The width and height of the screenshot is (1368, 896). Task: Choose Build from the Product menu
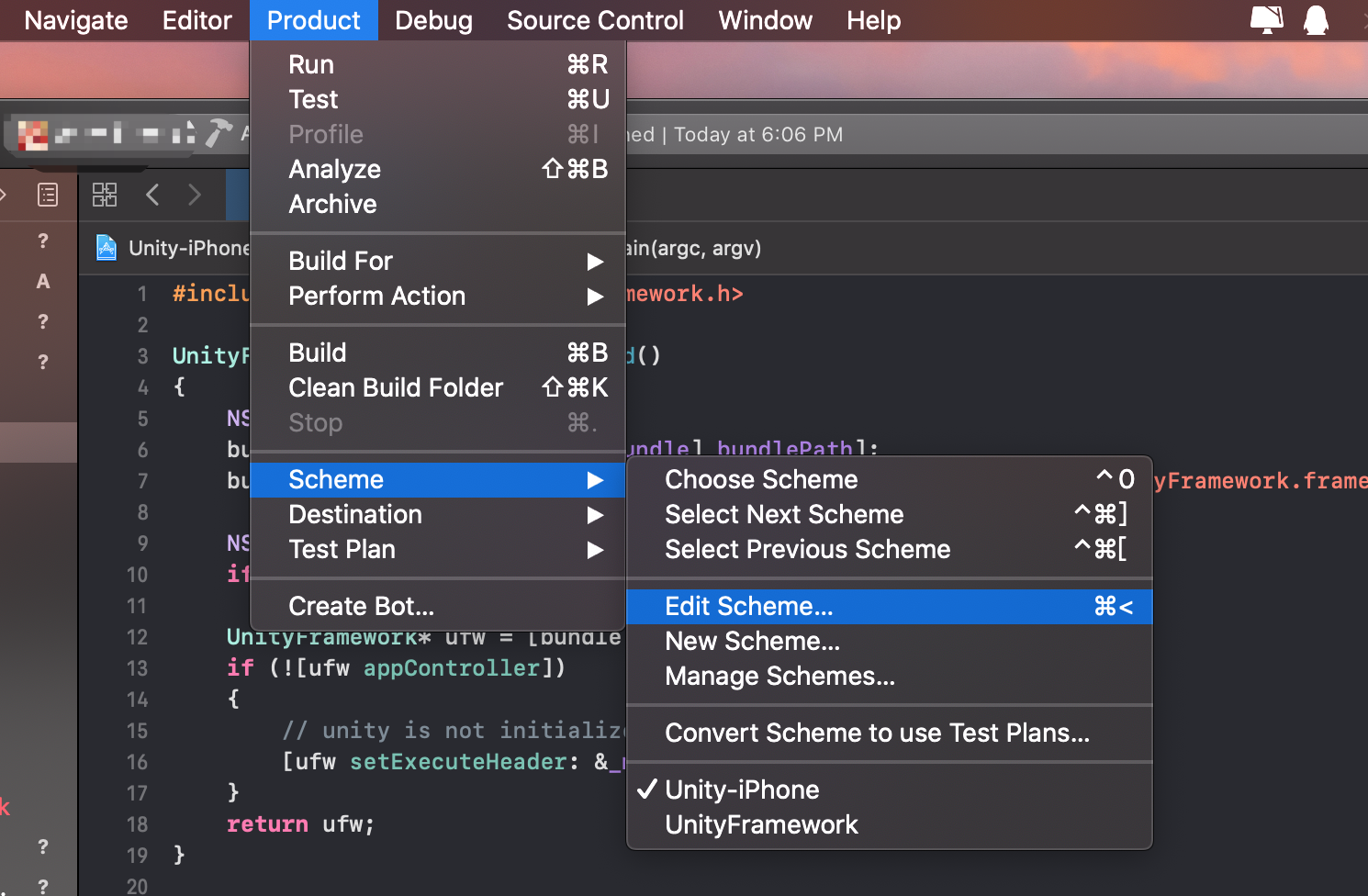[437, 353]
